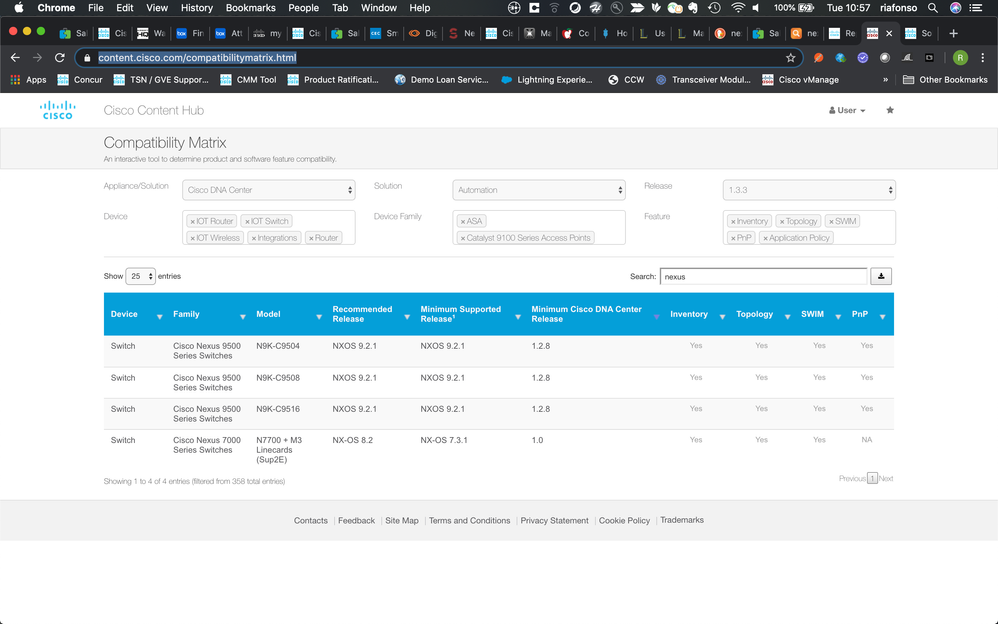Open the History menu in the menu bar
Viewport: 998px width, 624px height.
tap(196, 8)
